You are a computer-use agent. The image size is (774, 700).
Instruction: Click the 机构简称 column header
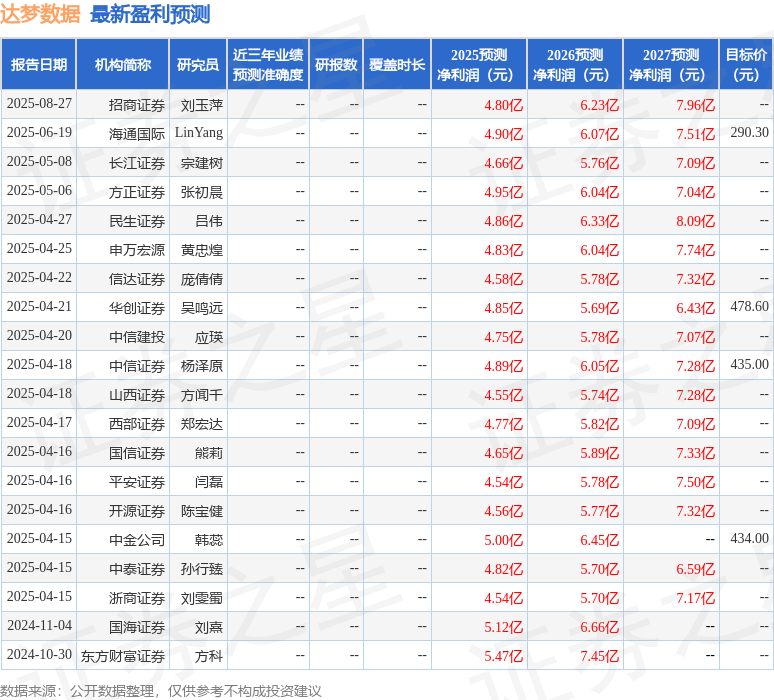pos(123,65)
